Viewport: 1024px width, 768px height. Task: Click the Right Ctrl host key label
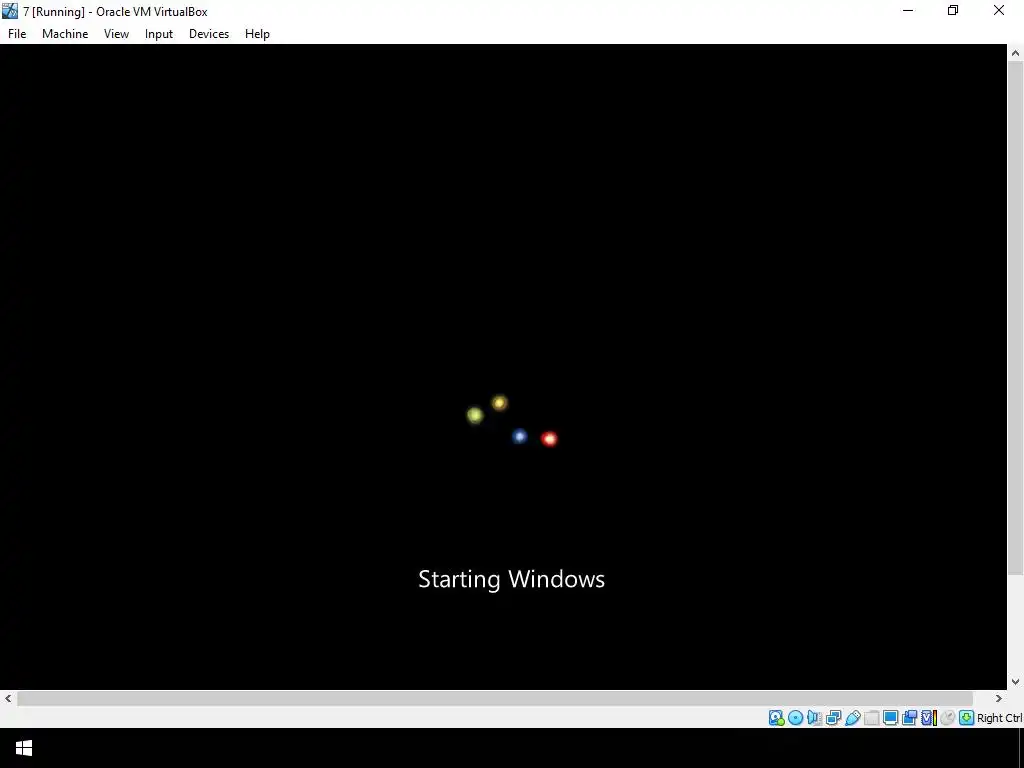pyautogui.click(x=1000, y=718)
